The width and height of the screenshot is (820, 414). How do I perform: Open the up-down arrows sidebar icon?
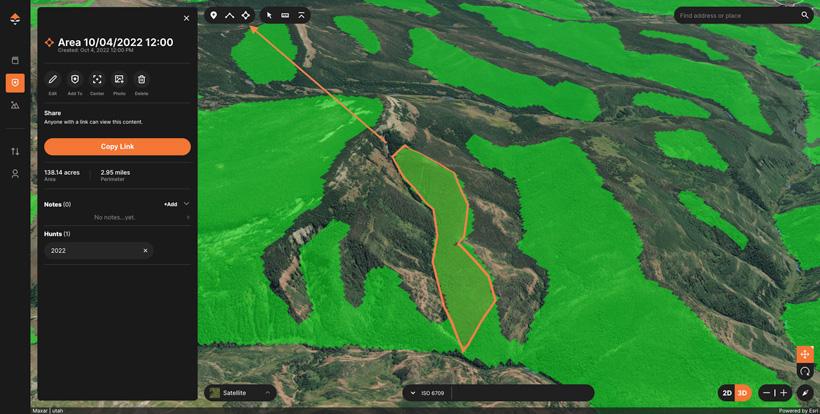[15, 151]
